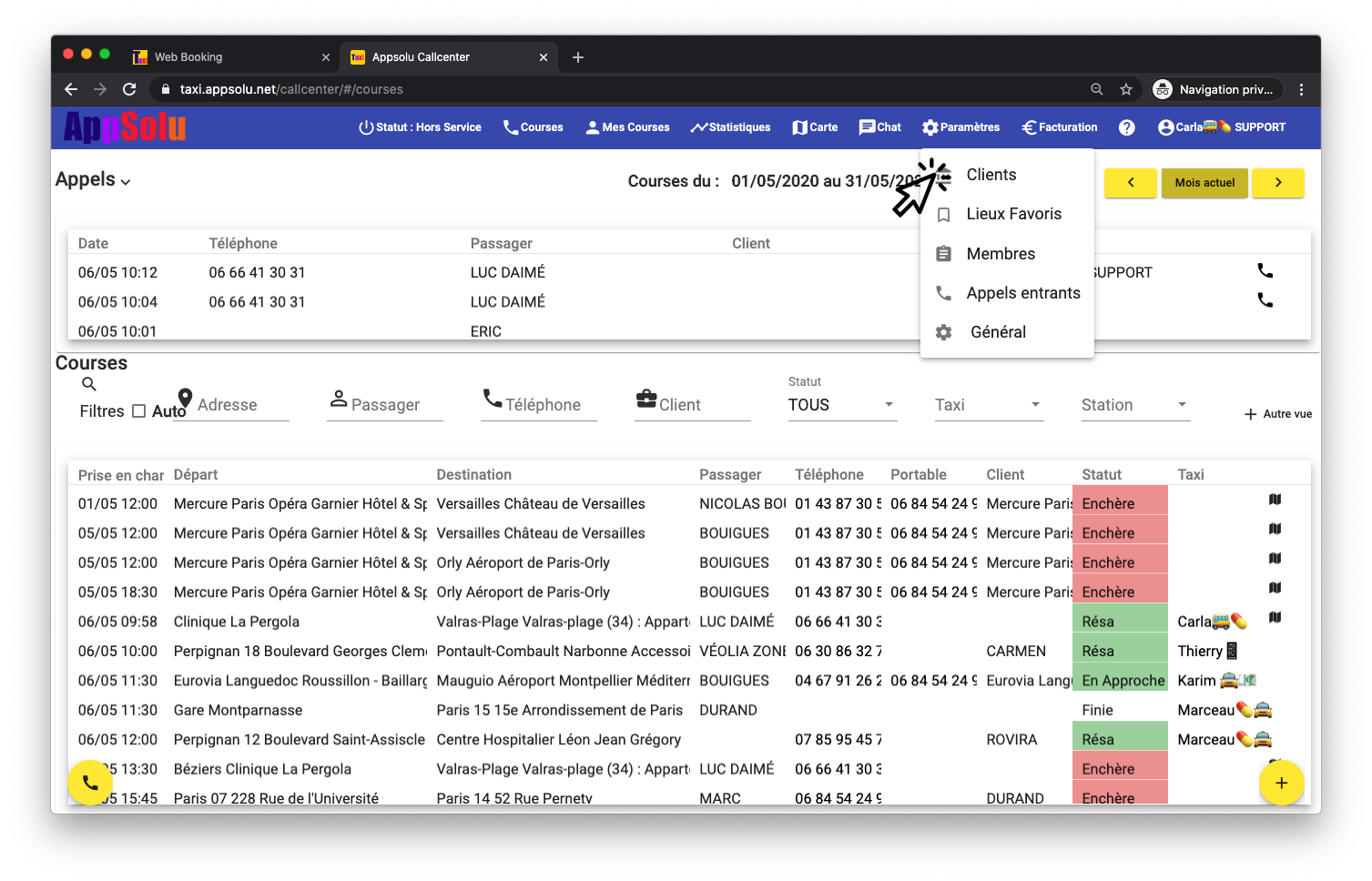Select Membres in the Paramètres menu
1372x881 pixels.
click(1007, 254)
